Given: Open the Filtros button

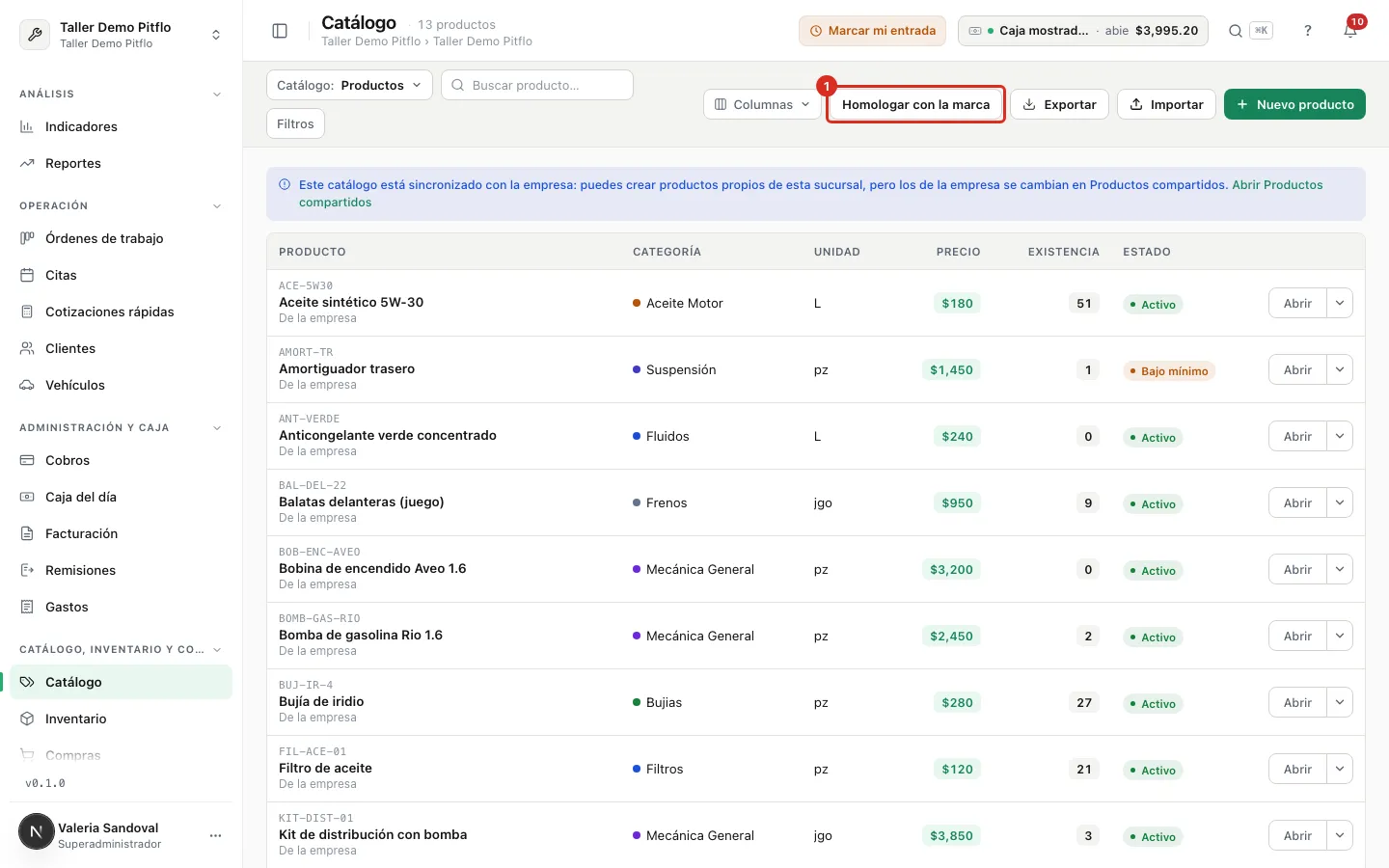Looking at the screenshot, I should click(x=295, y=123).
